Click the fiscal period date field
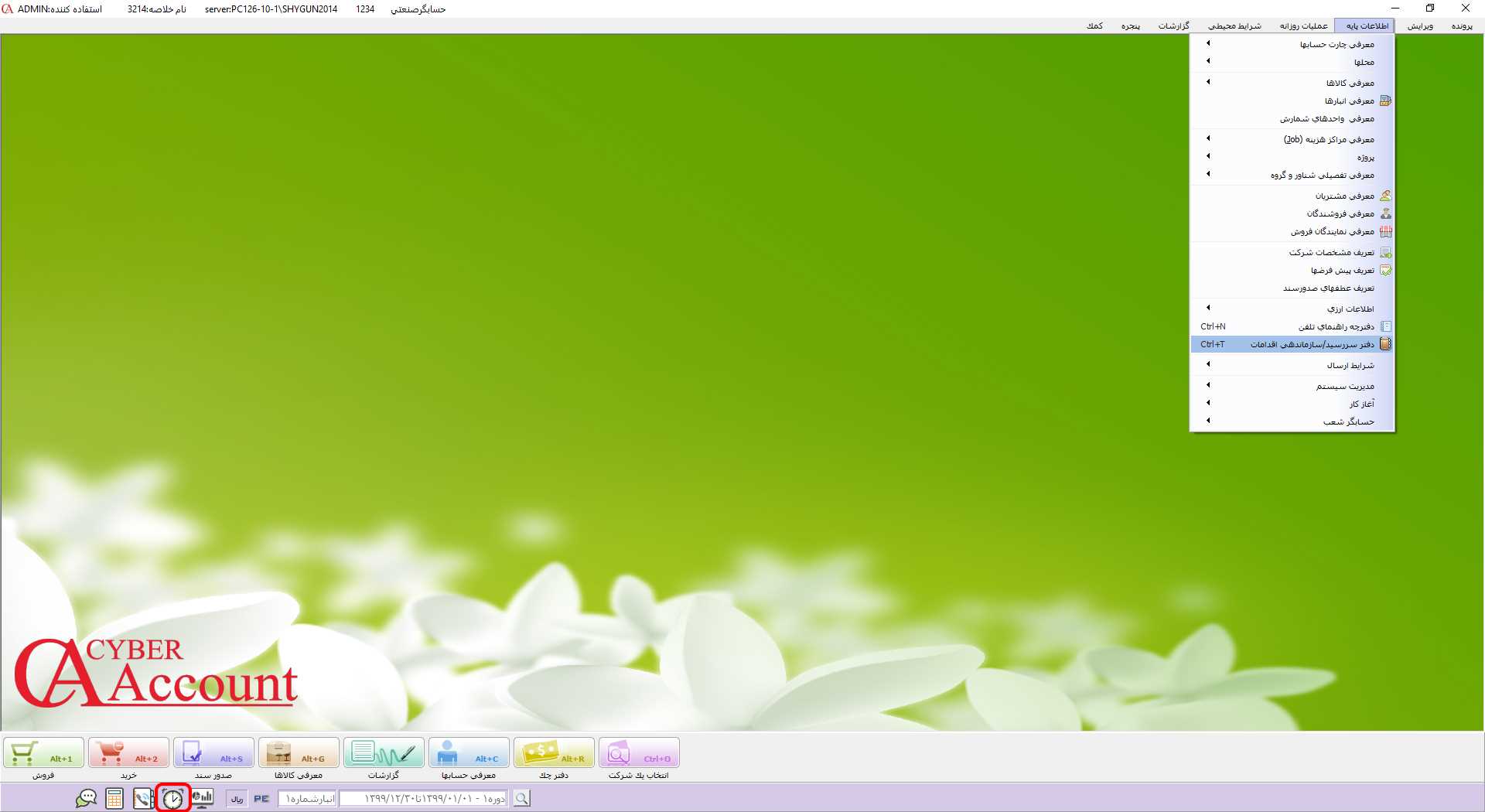 point(423,799)
